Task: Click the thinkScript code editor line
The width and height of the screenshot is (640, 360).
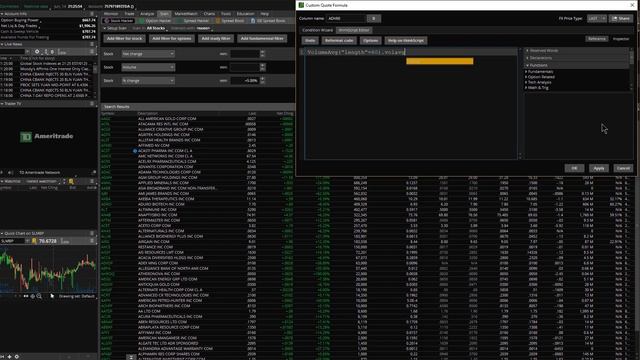Action: [410, 52]
